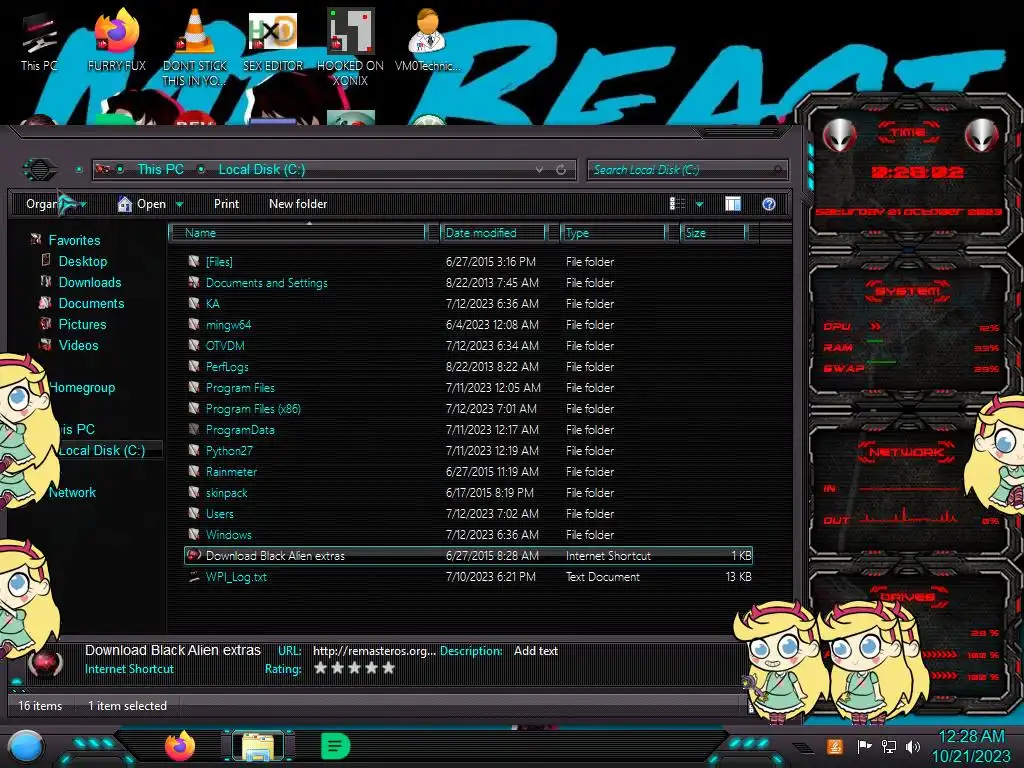
Task: Click the chevron after This PC in the address bar
Action: [x=201, y=170]
